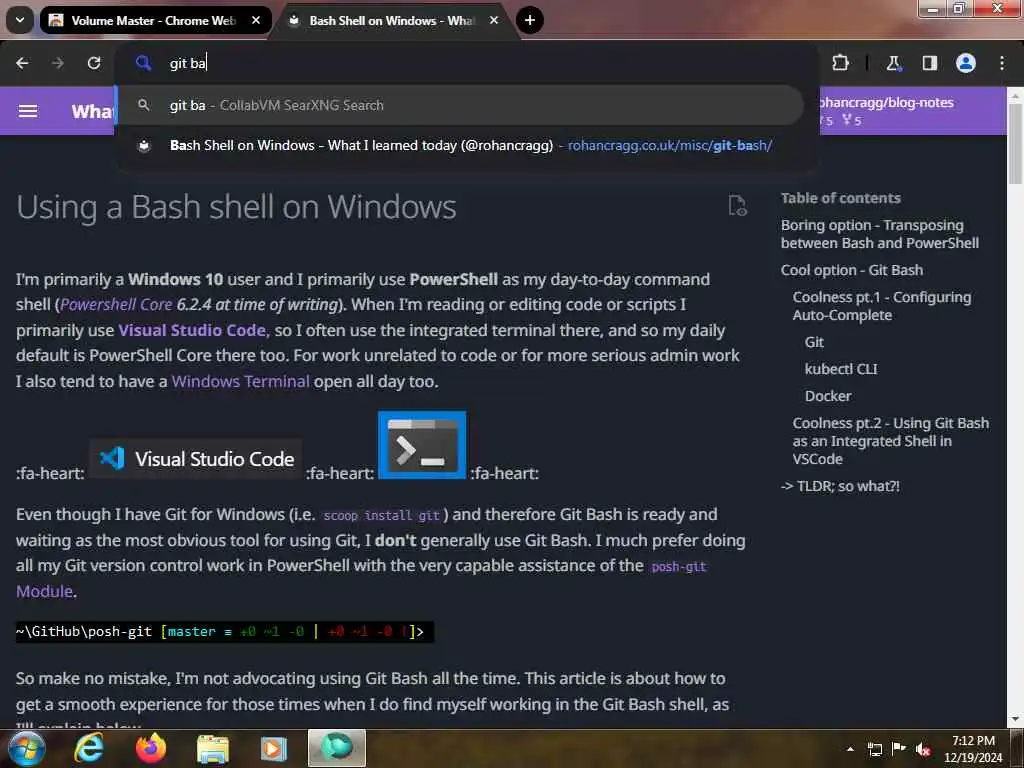This screenshot has width=1024, height=768.
Task: Open Windows Media Player in taskbar
Action: [274, 749]
